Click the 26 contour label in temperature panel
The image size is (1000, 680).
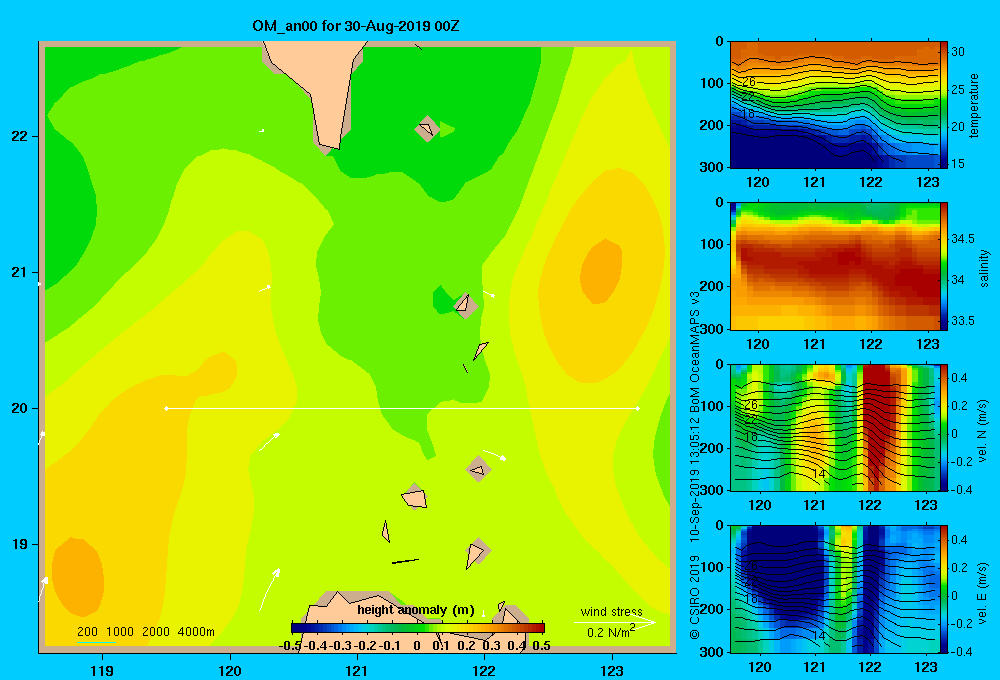(x=749, y=82)
